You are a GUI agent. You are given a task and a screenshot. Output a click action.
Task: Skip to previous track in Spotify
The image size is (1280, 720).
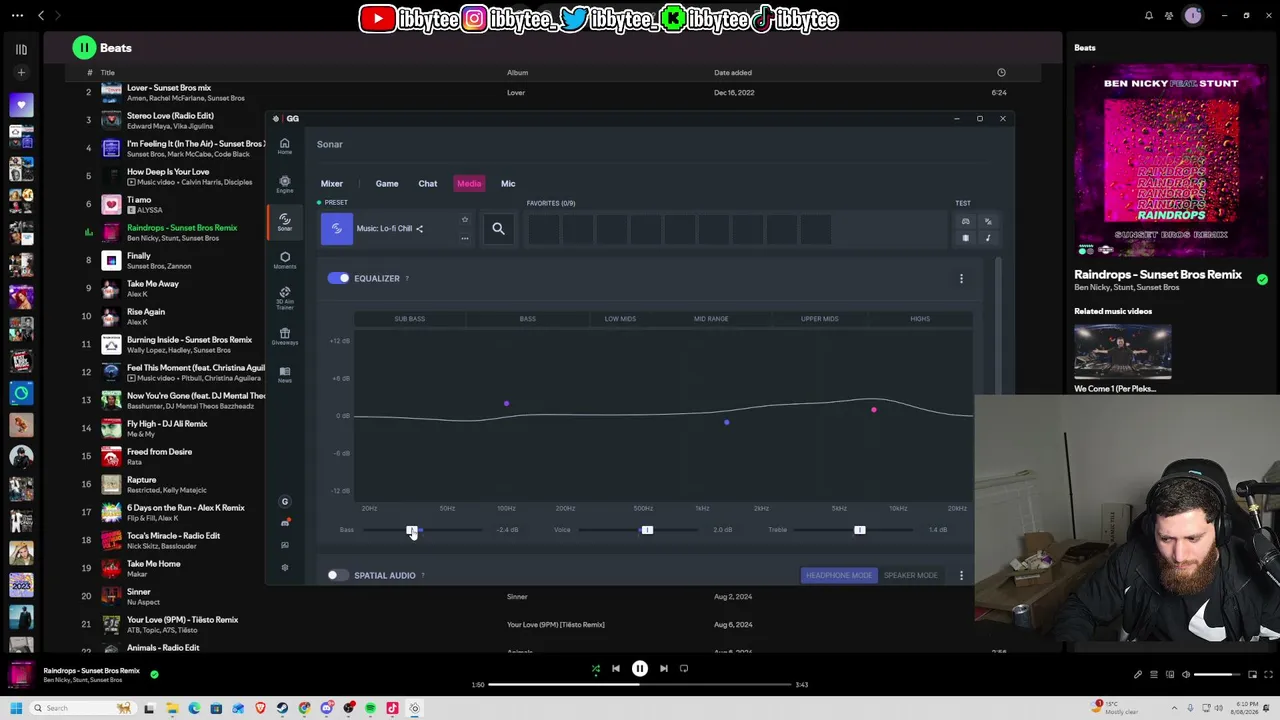[616, 669]
